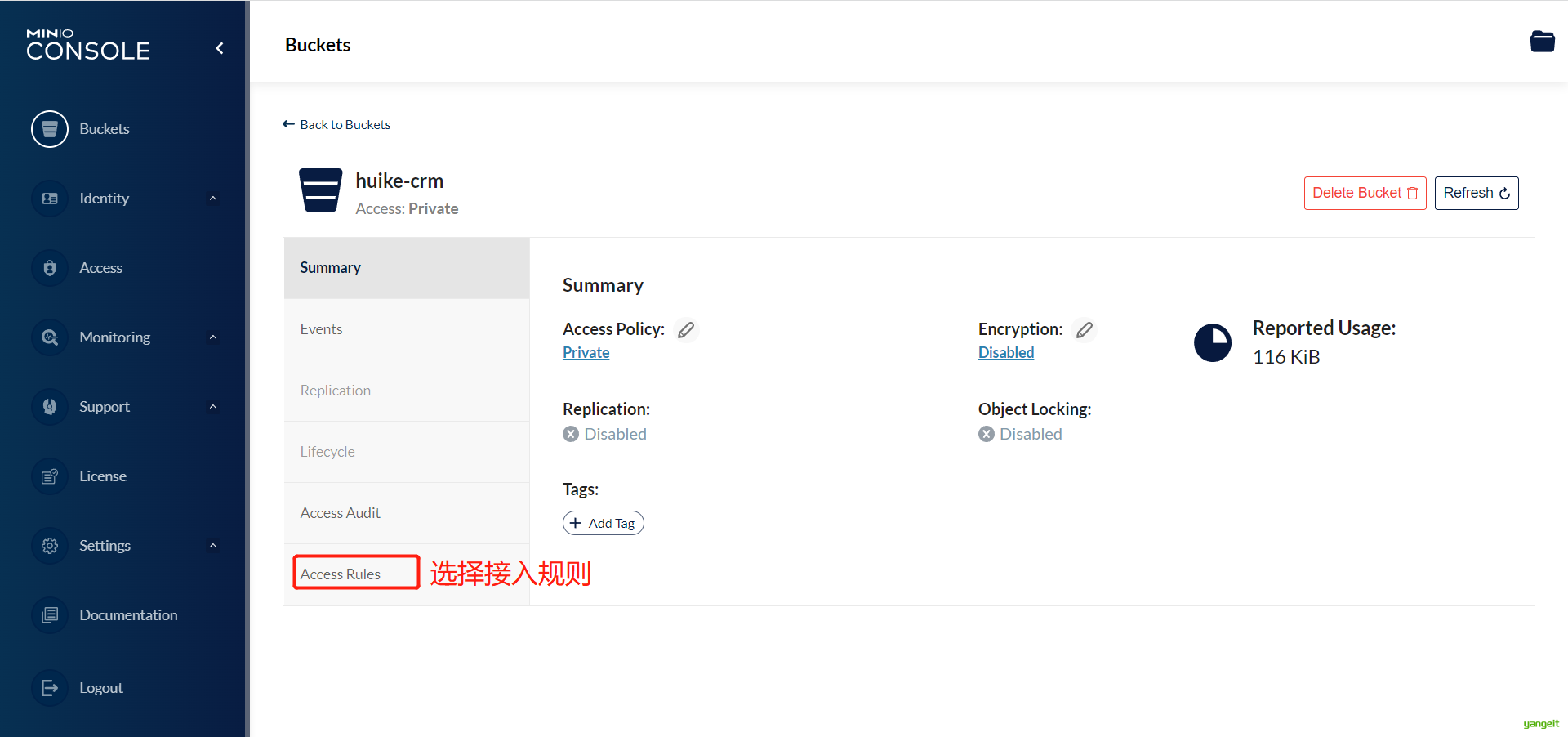The height and width of the screenshot is (737, 1568).
Task: Open the Summary tab
Action: point(407,268)
